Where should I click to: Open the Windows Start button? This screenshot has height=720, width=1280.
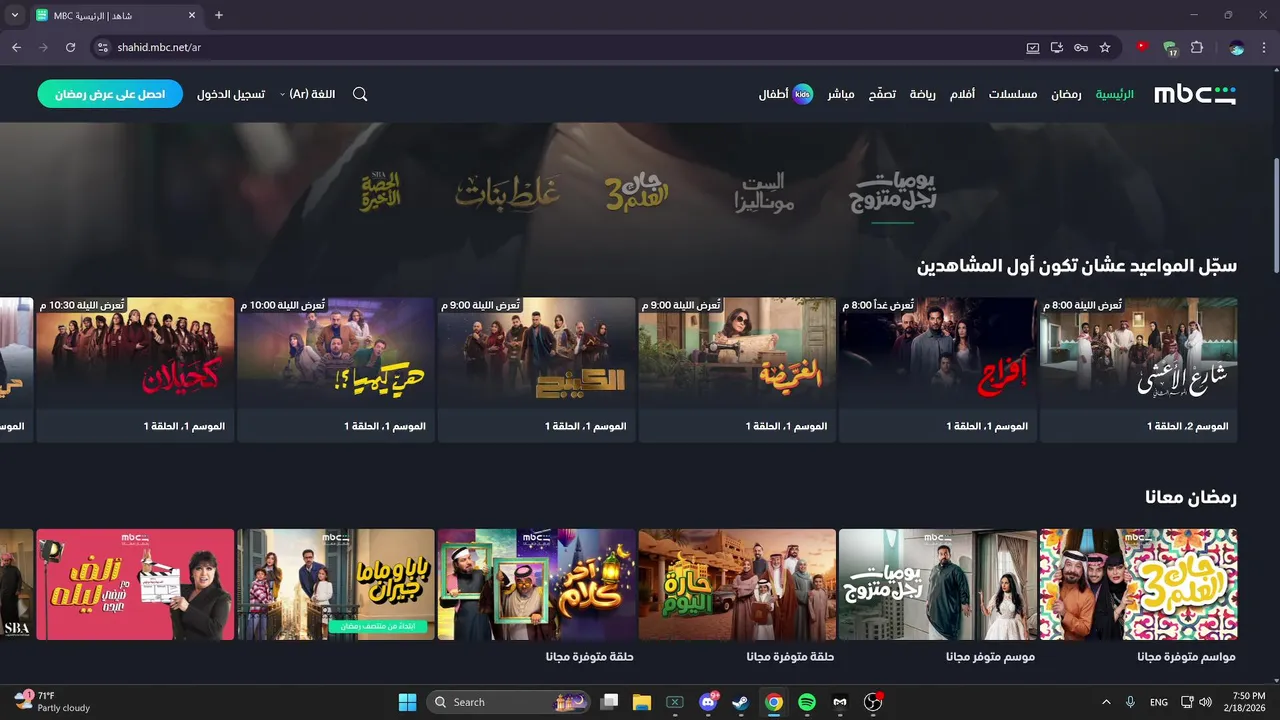(x=407, y=702)
